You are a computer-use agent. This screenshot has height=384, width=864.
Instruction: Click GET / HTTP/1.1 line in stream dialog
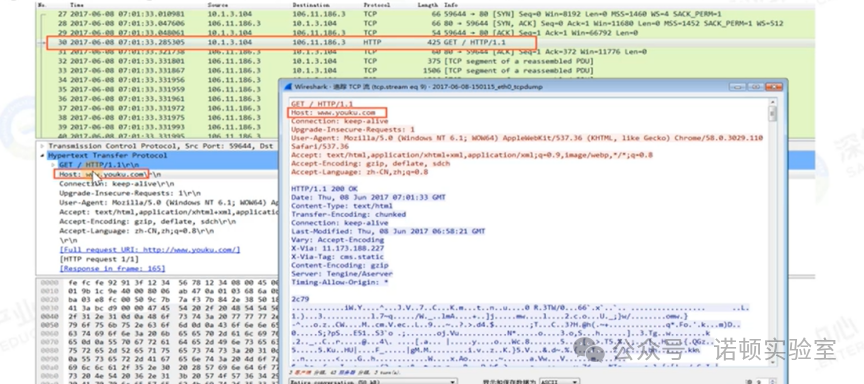point(322,104)
